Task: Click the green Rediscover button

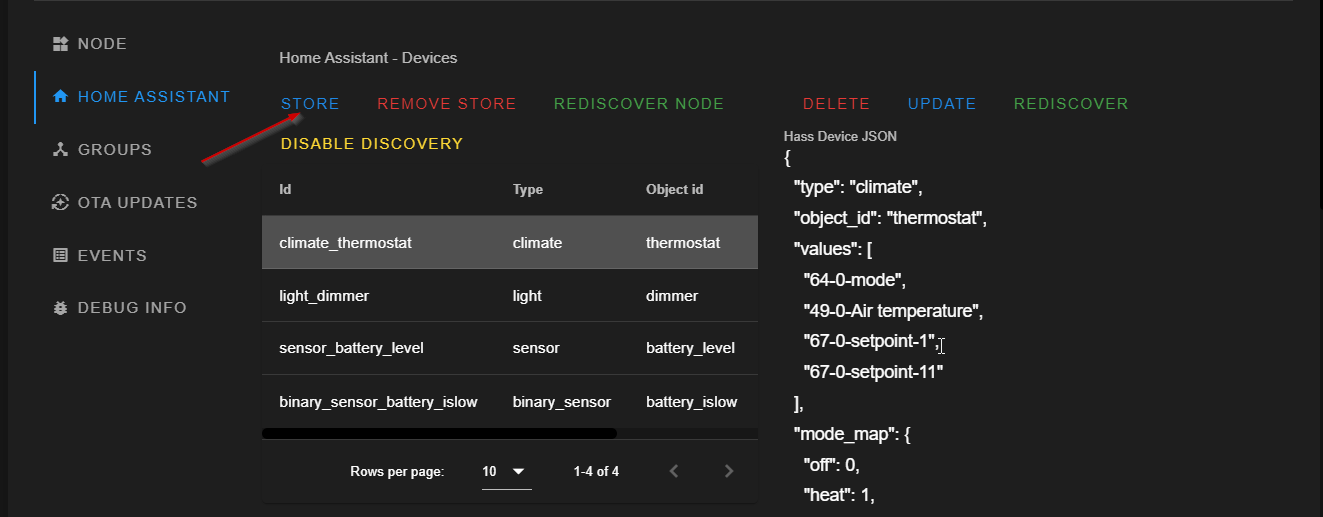Action: (1071, 104)
